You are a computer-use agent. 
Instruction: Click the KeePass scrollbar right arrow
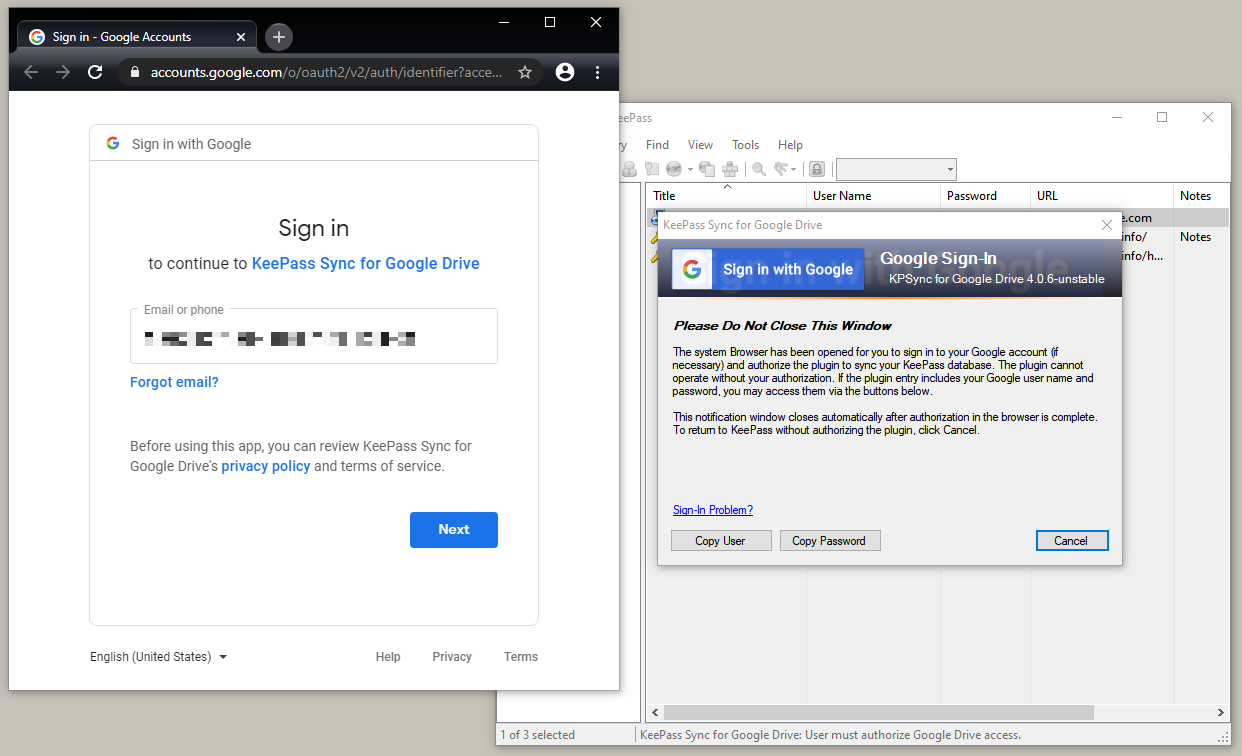pos(1221,713)
